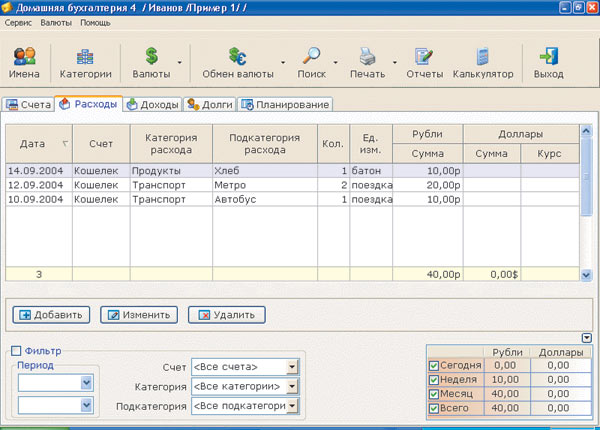Select the row dated 14.09.2004
600x430 pixels.
[292, 171]
